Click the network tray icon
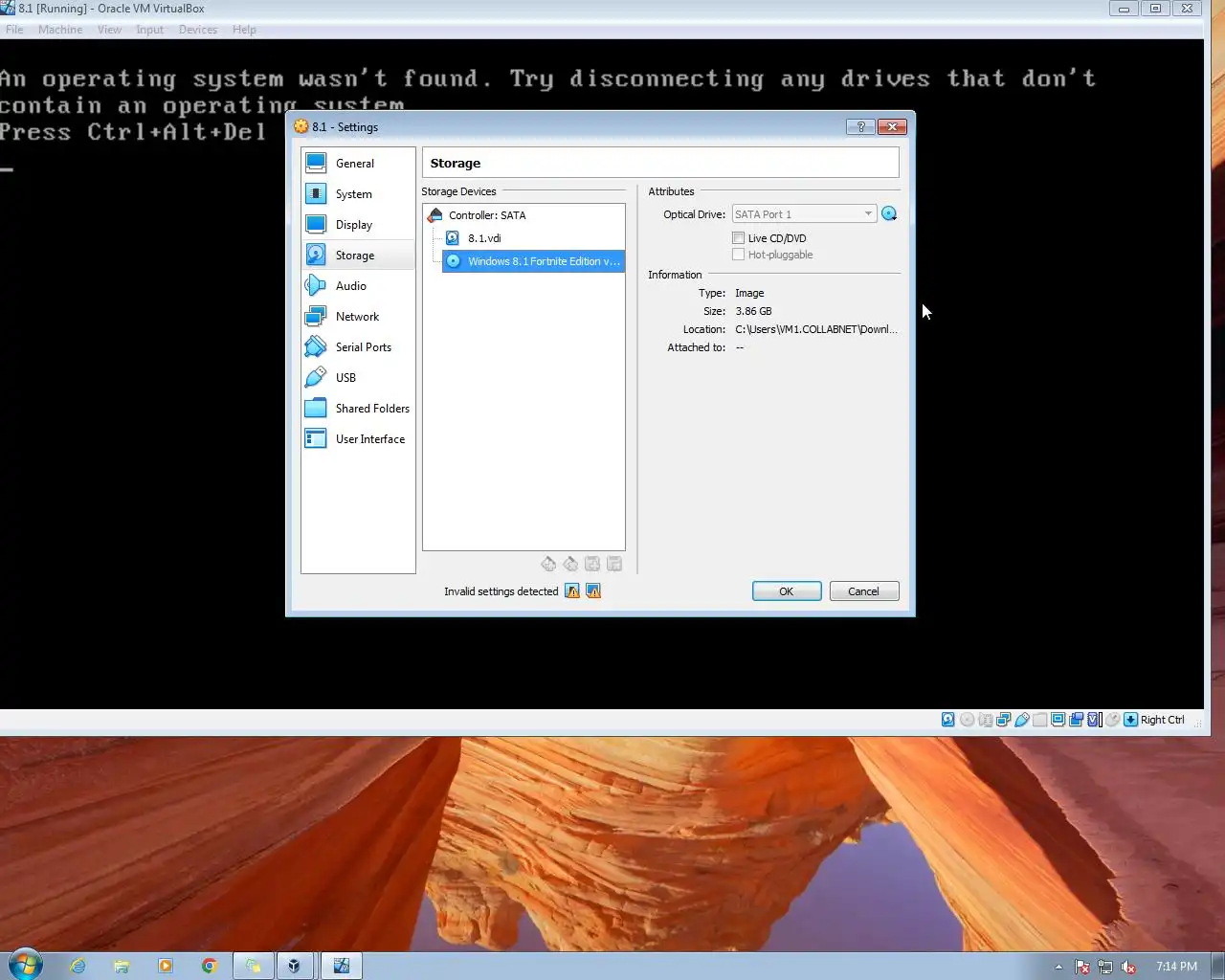This screenshot has height=980, width=1225. pos(1105,967)
